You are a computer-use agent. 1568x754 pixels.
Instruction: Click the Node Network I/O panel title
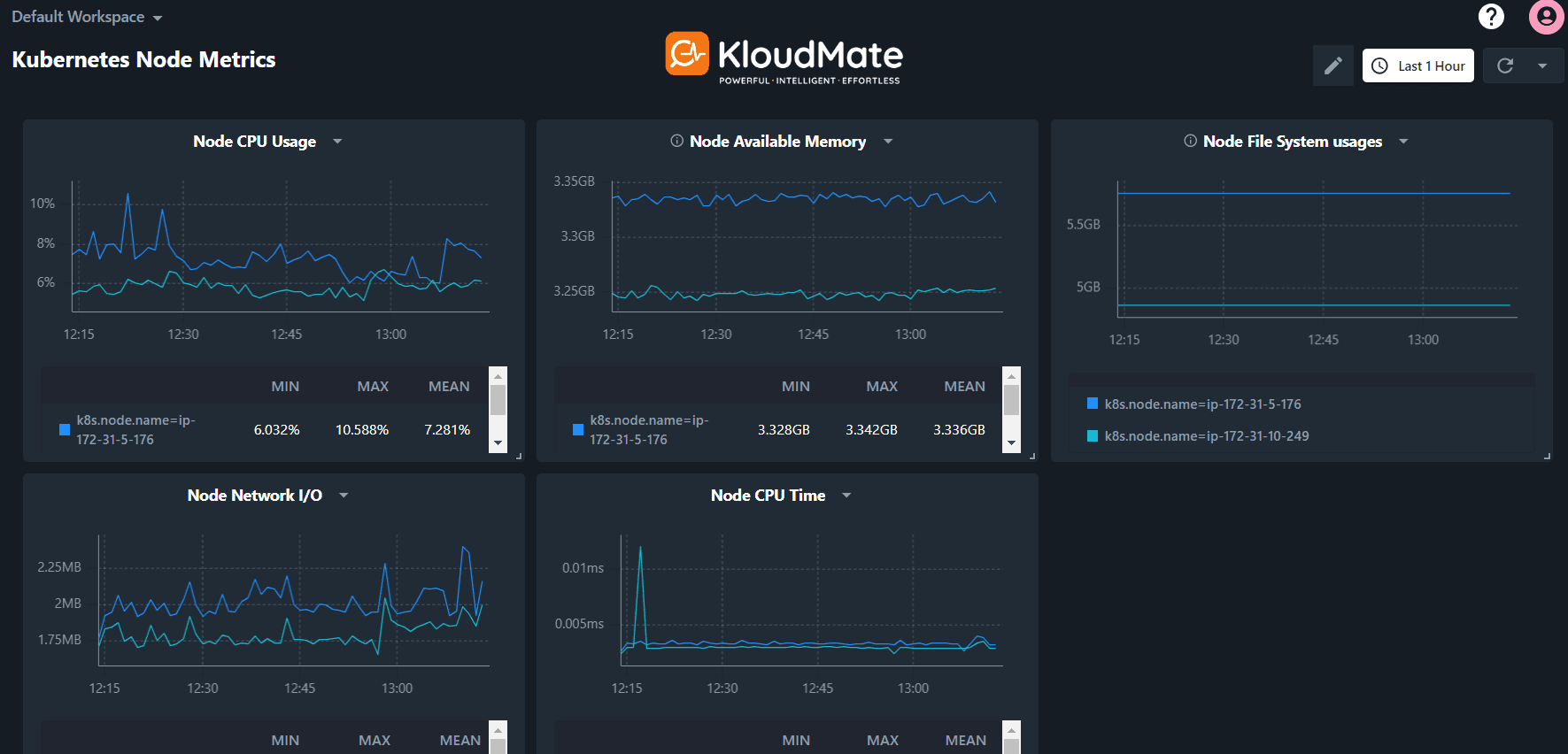tap(255, 496)
